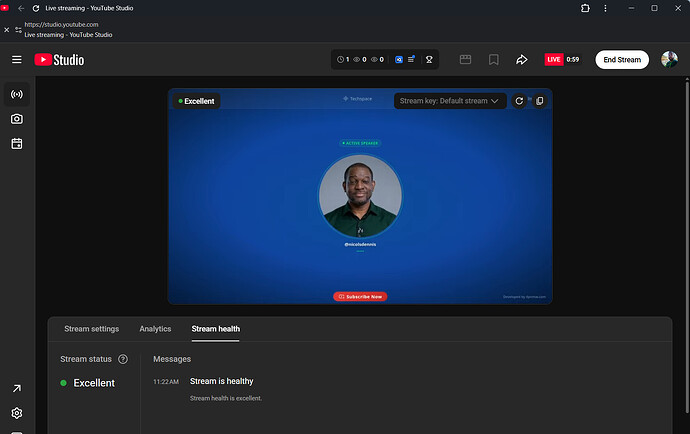Image resolution: width=690 pixels, height=434 pixels.
Task: Open the hamburger navigation menu
Action: pyautogui.click(x=17, y=59)
